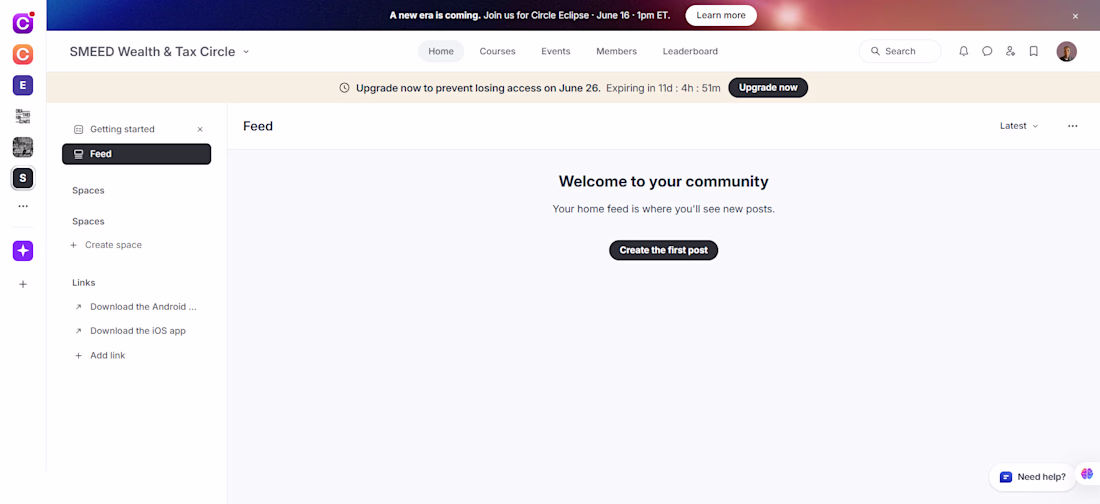Viewport: 1100px width, 504px height.
Task: Open Need help? chat widget
Action: (x=1033, y=477)
